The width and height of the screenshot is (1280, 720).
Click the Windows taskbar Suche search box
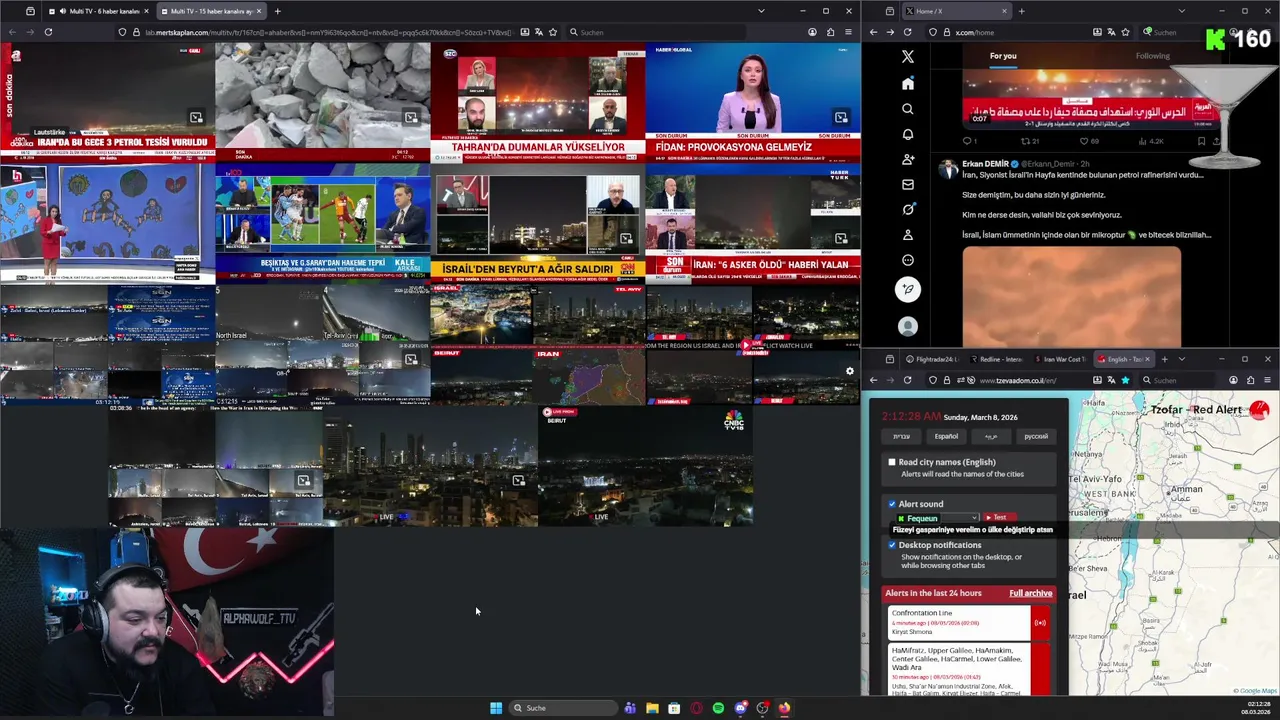point(563,708)
